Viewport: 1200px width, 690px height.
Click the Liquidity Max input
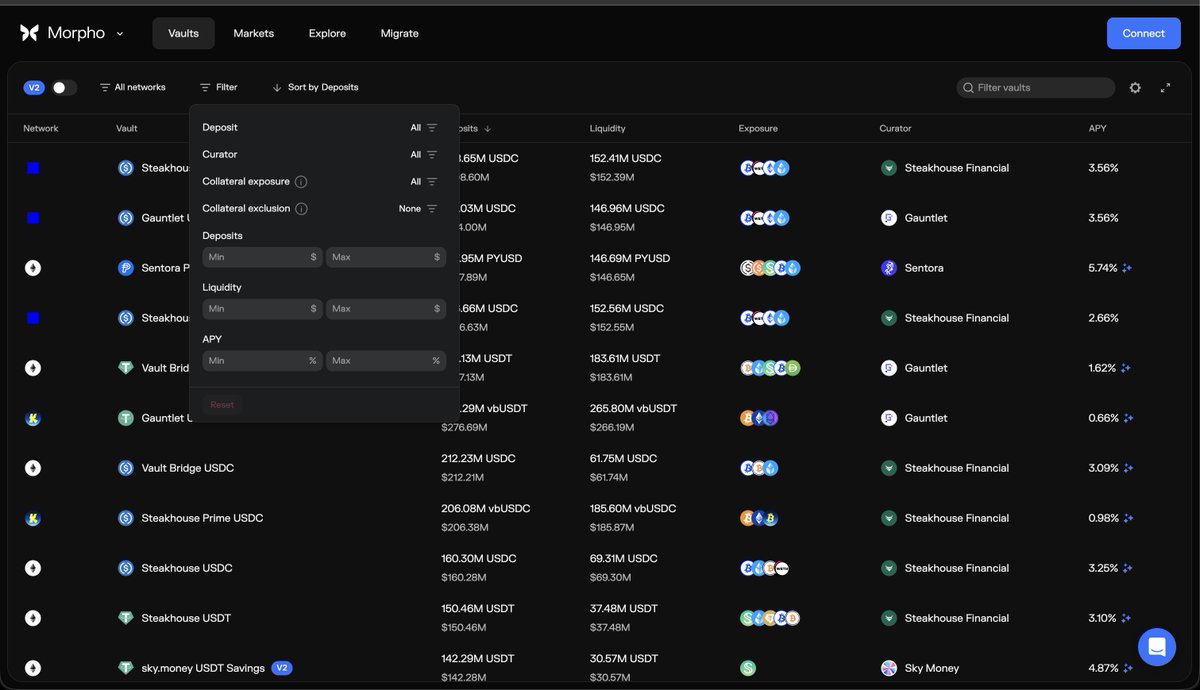click(x=386, y=309)
